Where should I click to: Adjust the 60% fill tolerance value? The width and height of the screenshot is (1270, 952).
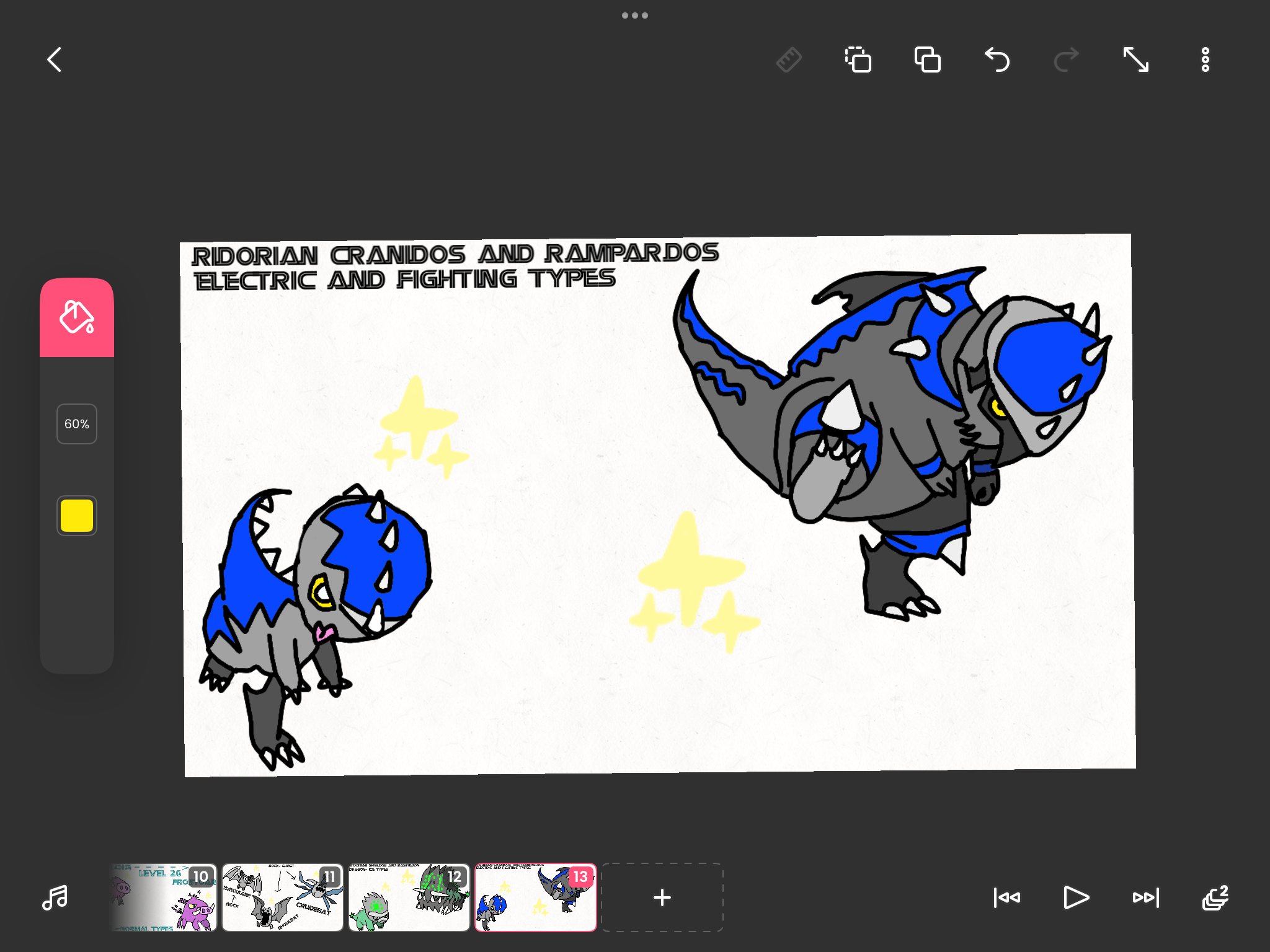pos(77,424)
